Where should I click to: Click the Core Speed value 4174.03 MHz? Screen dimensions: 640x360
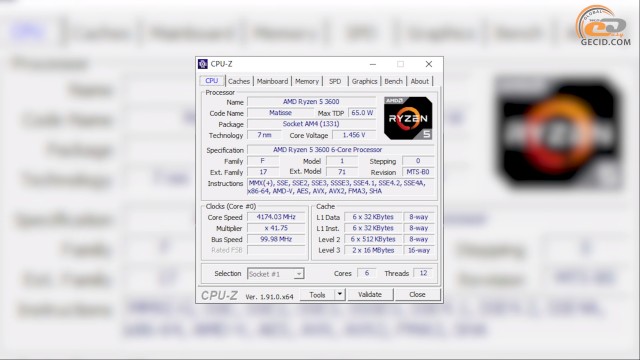pyautogui.click(x=276, y=217)
